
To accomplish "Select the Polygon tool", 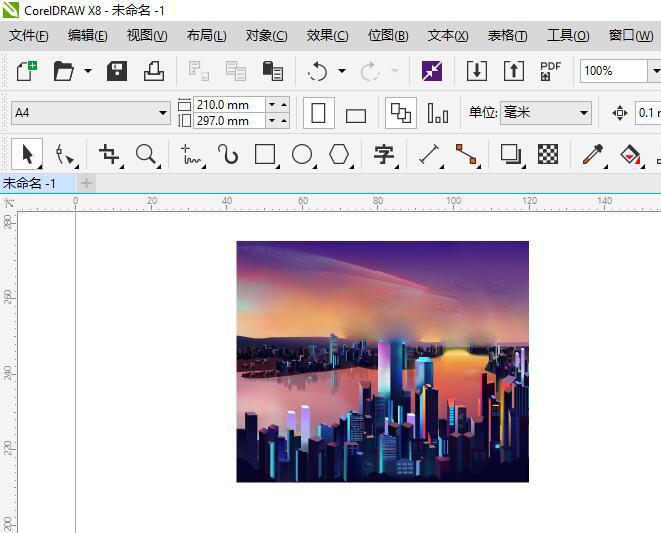I will pos(340,154).
